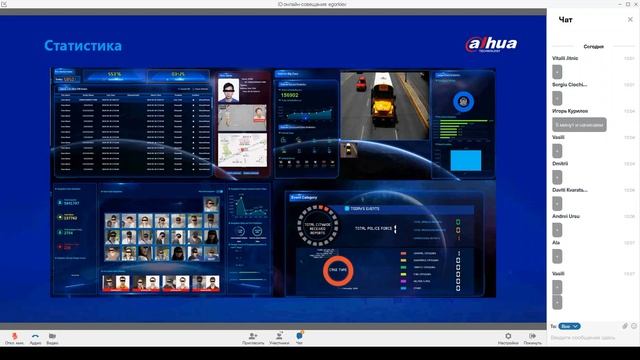The height and width of the screenshot is (360, 640).
Task: Click the window restore button in title bar
Action: 628,4
